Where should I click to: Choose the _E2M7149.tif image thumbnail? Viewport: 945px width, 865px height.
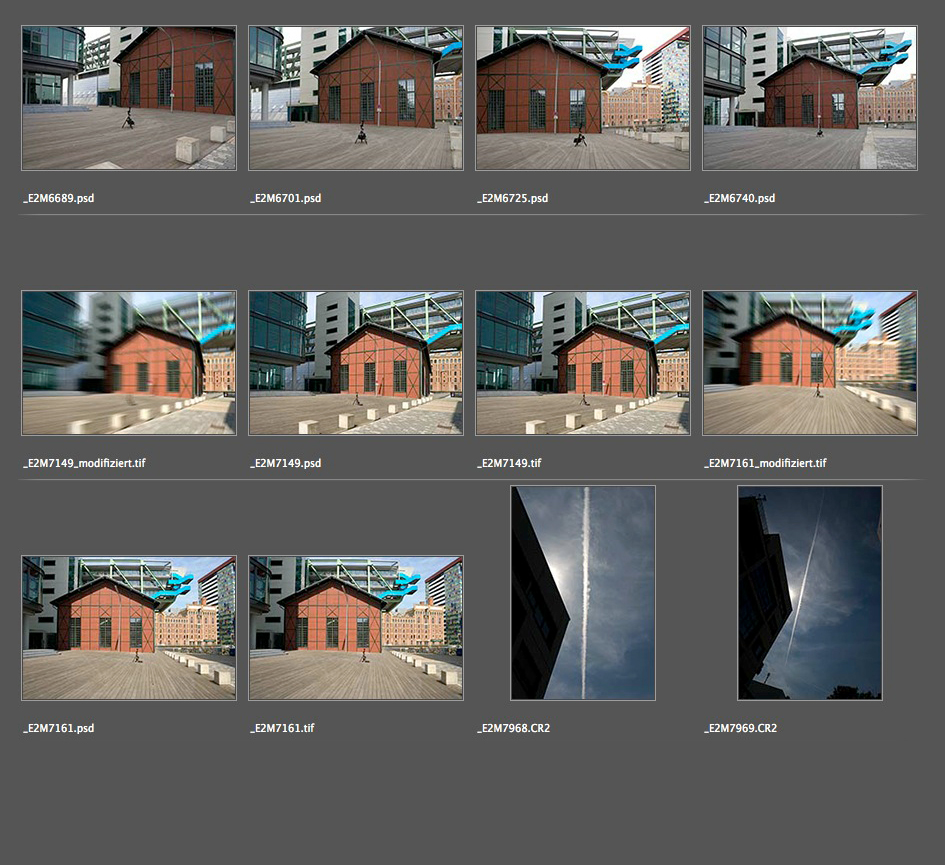583,363
